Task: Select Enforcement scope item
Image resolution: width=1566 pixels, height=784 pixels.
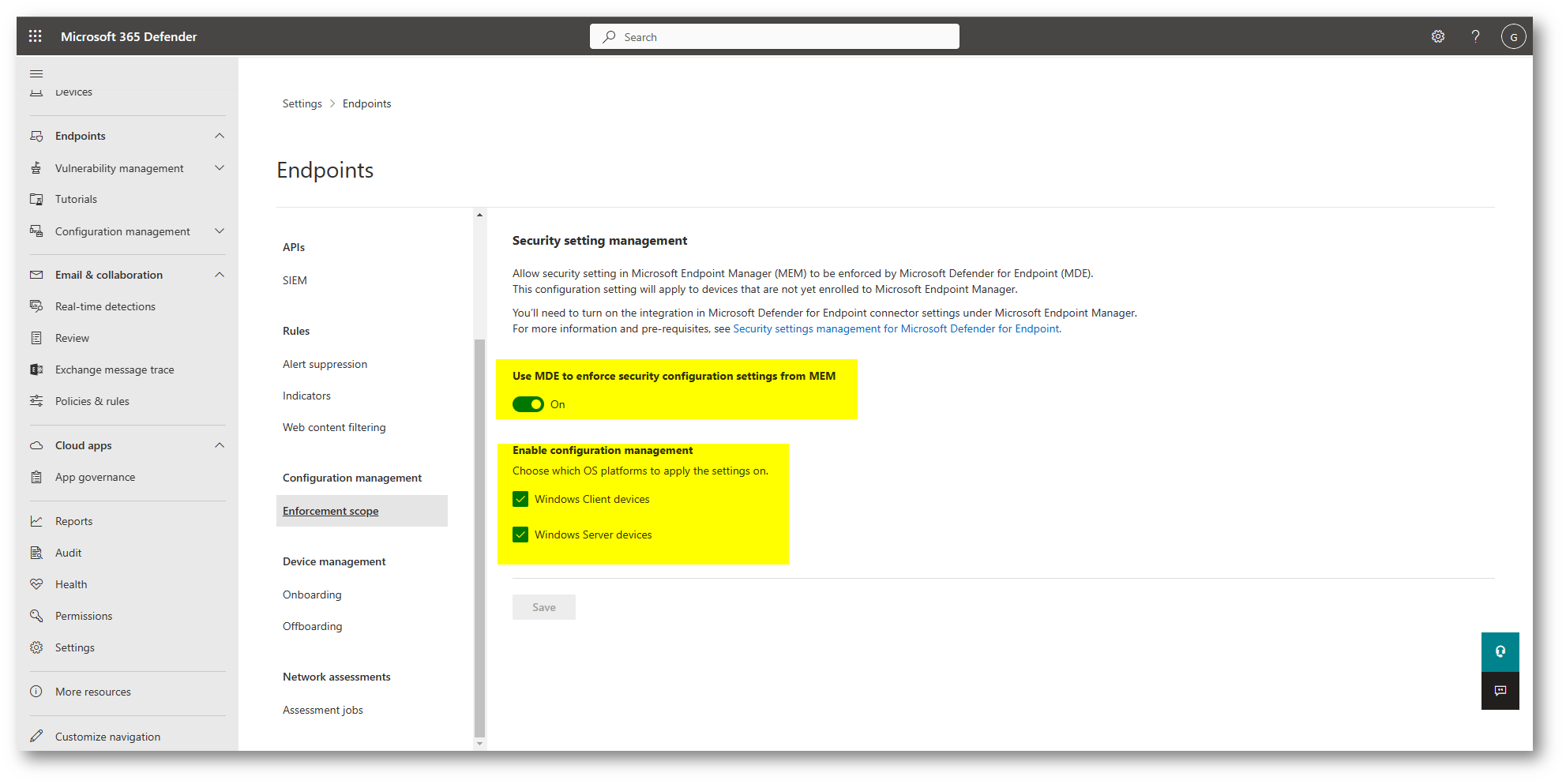Action: pyautogui.click(x=362, y=511)
